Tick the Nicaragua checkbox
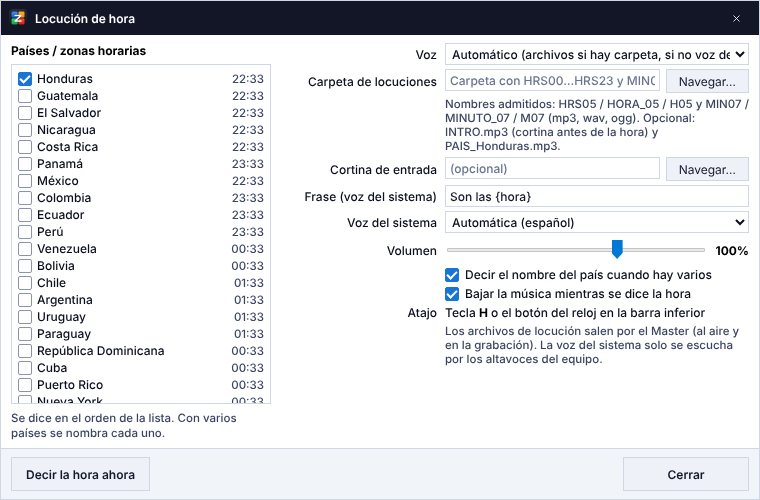Image resolution: width=760 pixels, height=500 pixels. [x=25, y=130]
